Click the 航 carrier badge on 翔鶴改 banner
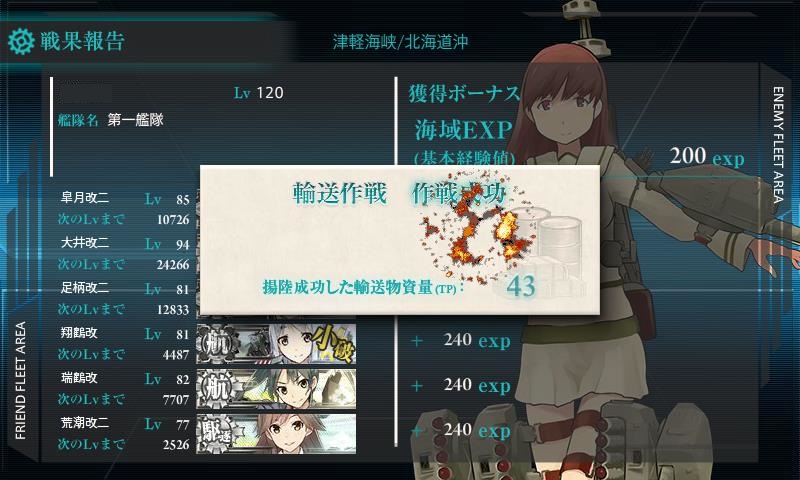Screen dimensions: 800x480 coord(217,344)
